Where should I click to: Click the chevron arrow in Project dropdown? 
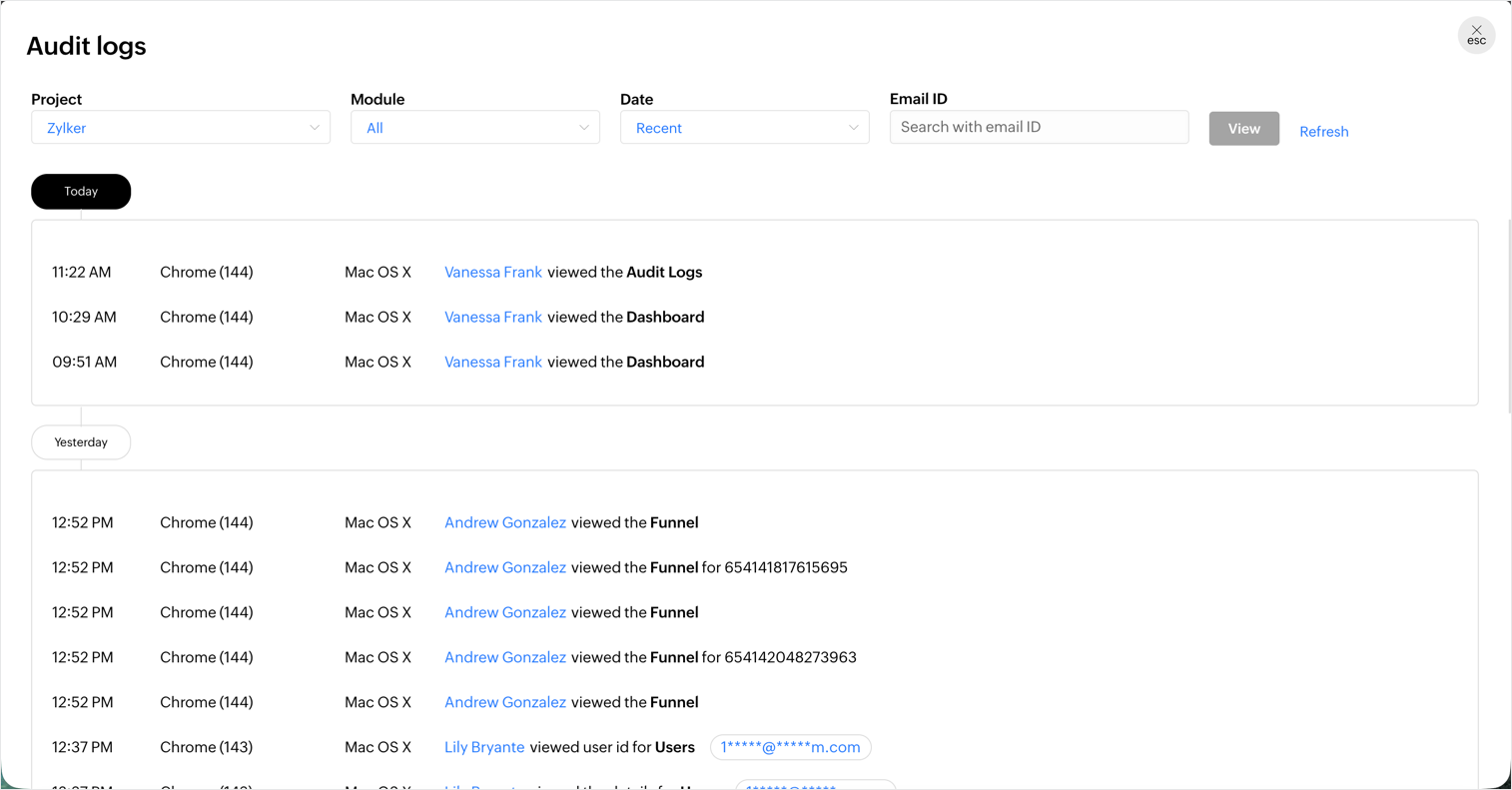[x=315, y=128]
